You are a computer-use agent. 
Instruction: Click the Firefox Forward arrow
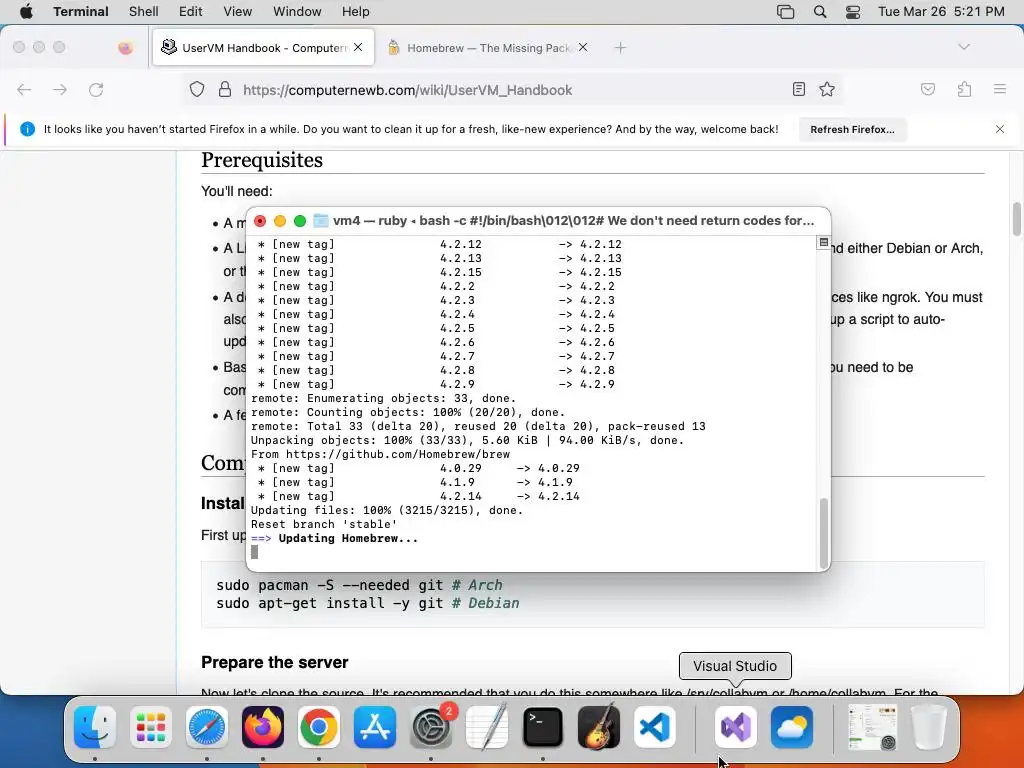[60, 89]
